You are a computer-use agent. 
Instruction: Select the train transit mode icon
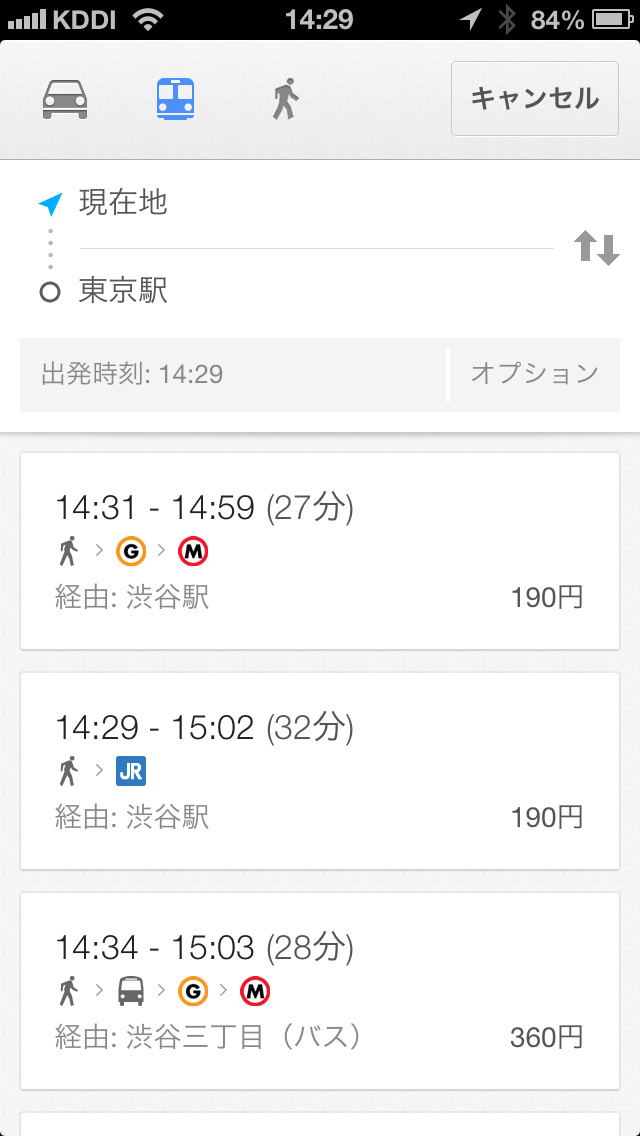click(x=175, y=99)
